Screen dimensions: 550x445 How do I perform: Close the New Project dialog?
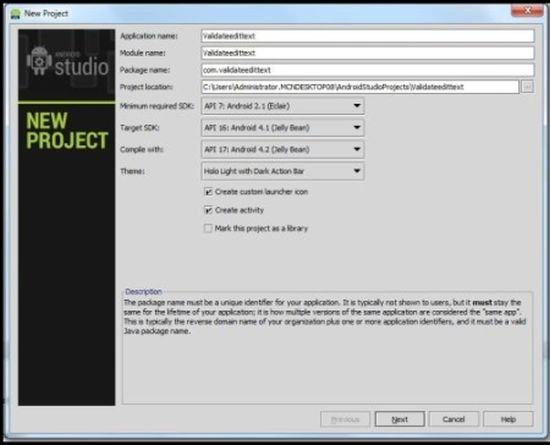(x=527, y=11)
